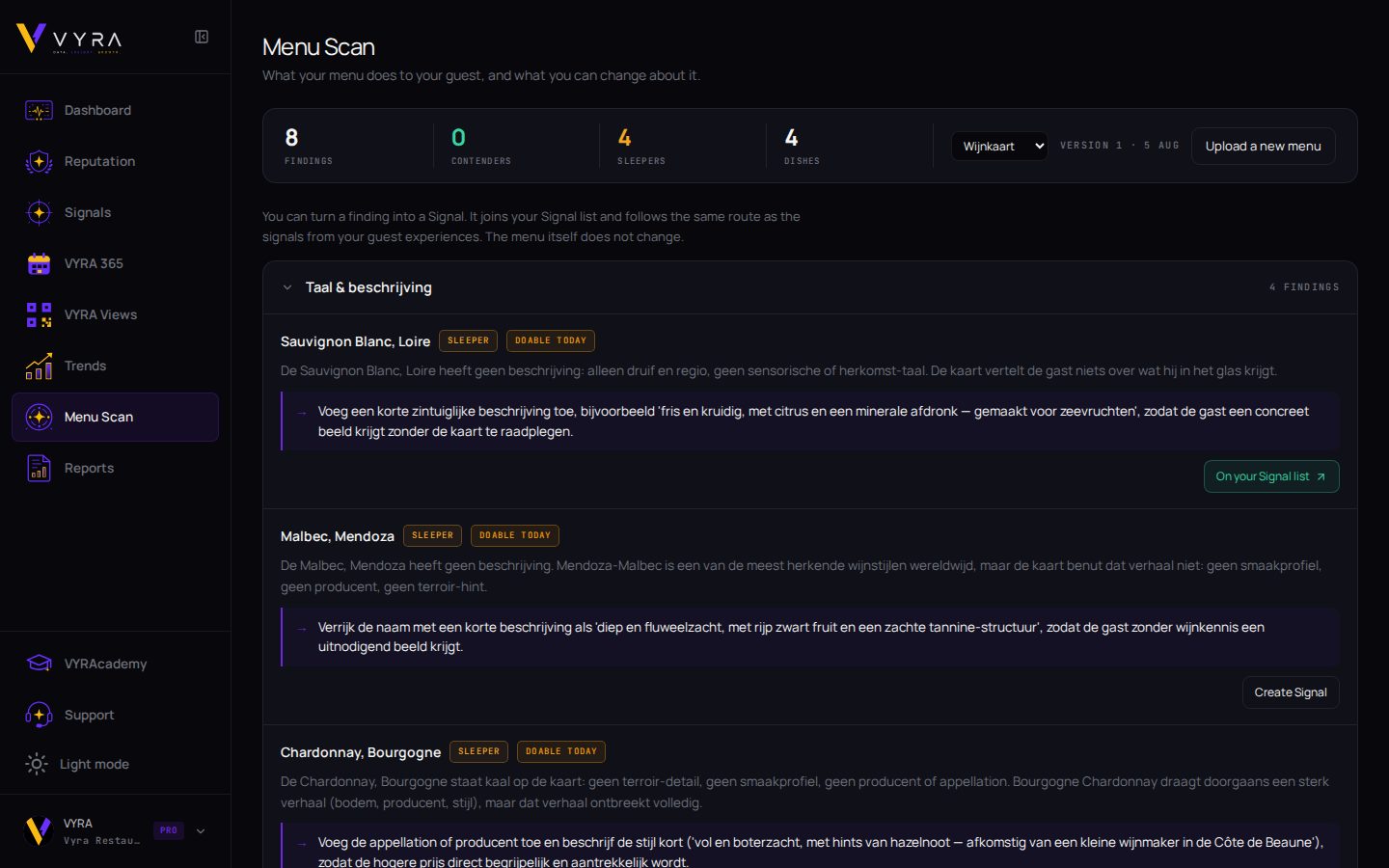Image resolution: width=1389 pixels, height=868 pixels.
Task: Click the Sauvignon Blanc, Loire finding title
Action: (x=355, y=341)
